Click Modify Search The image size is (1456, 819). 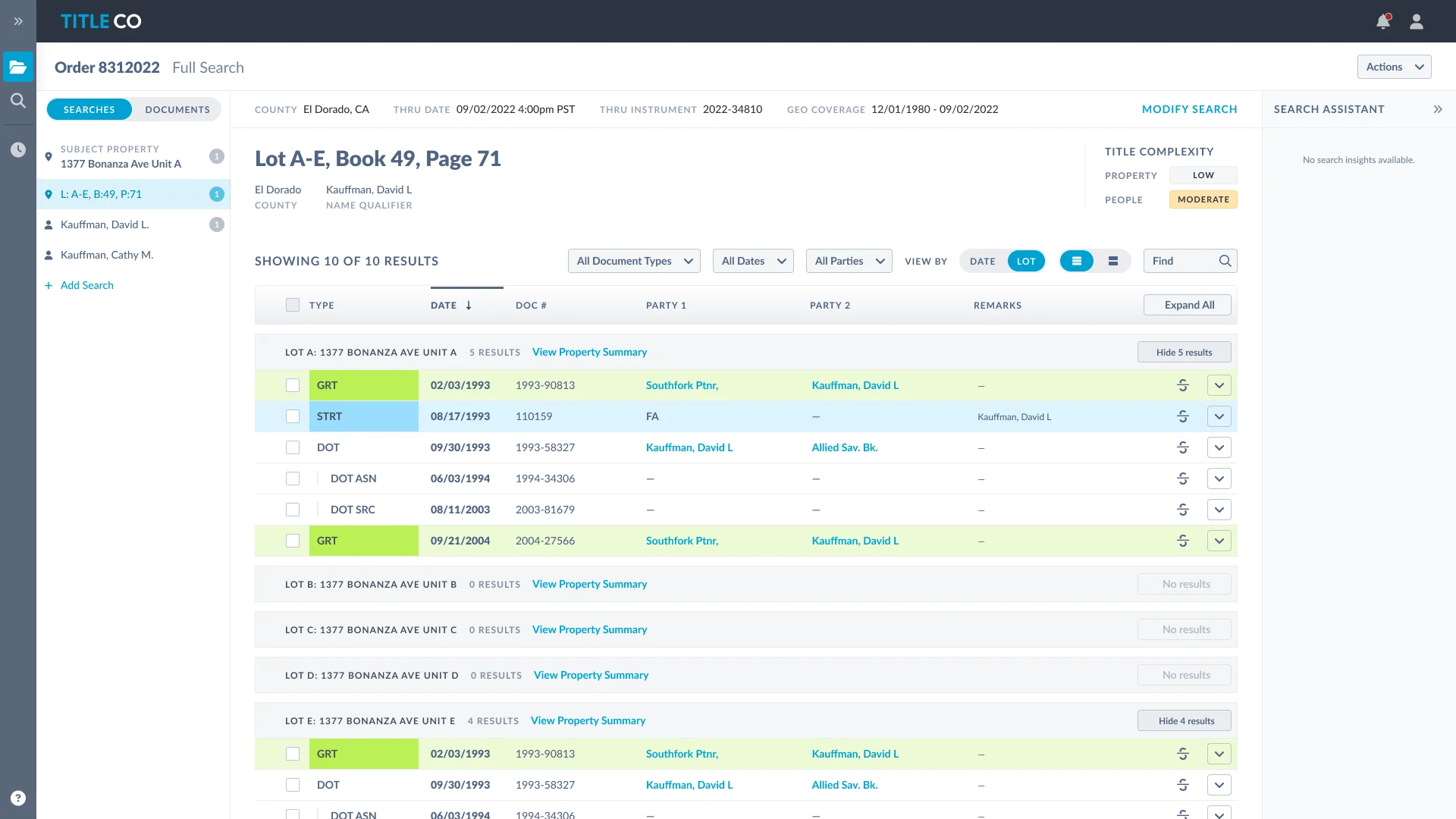[x=1190, y=109]
